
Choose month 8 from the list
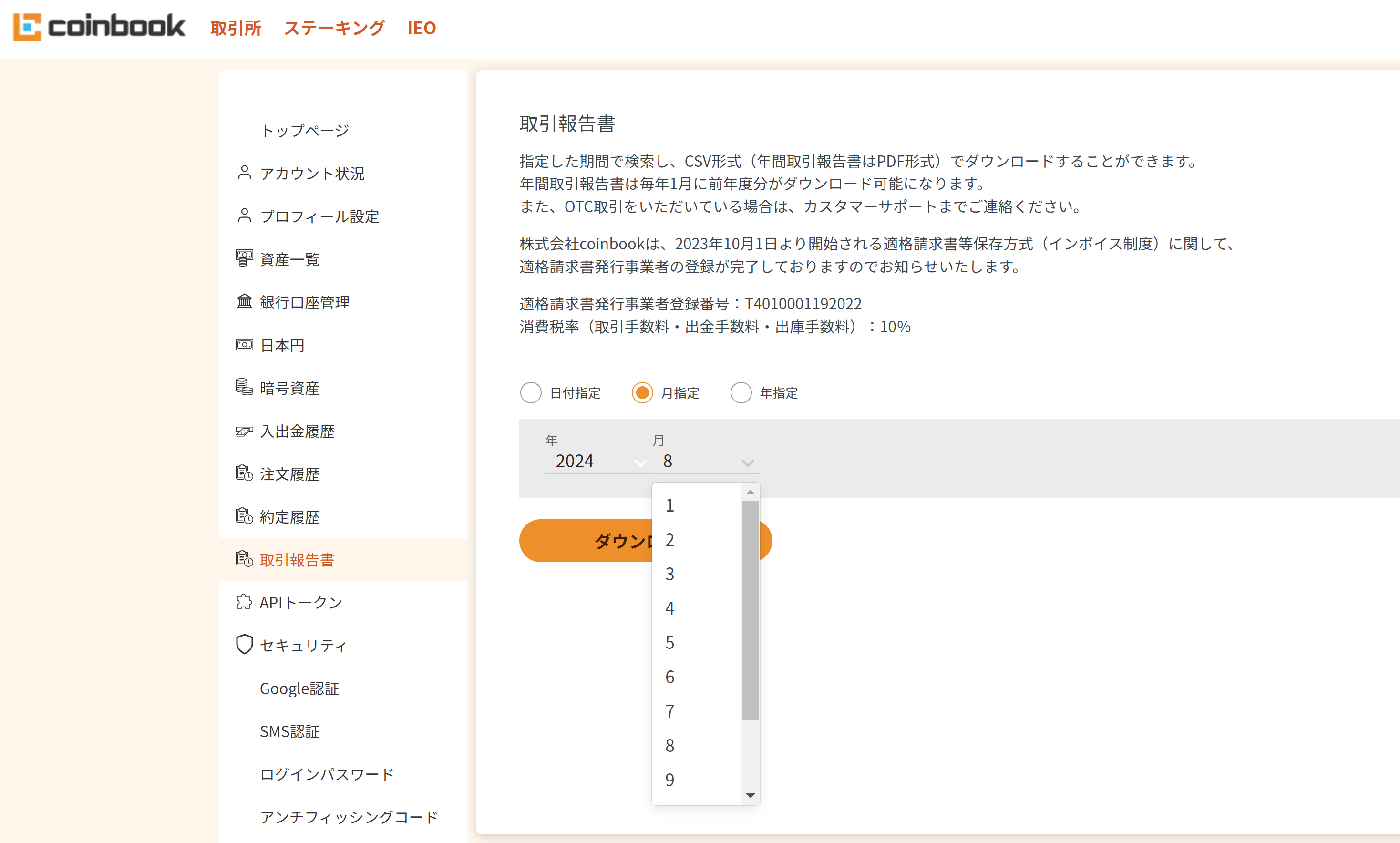698,745
